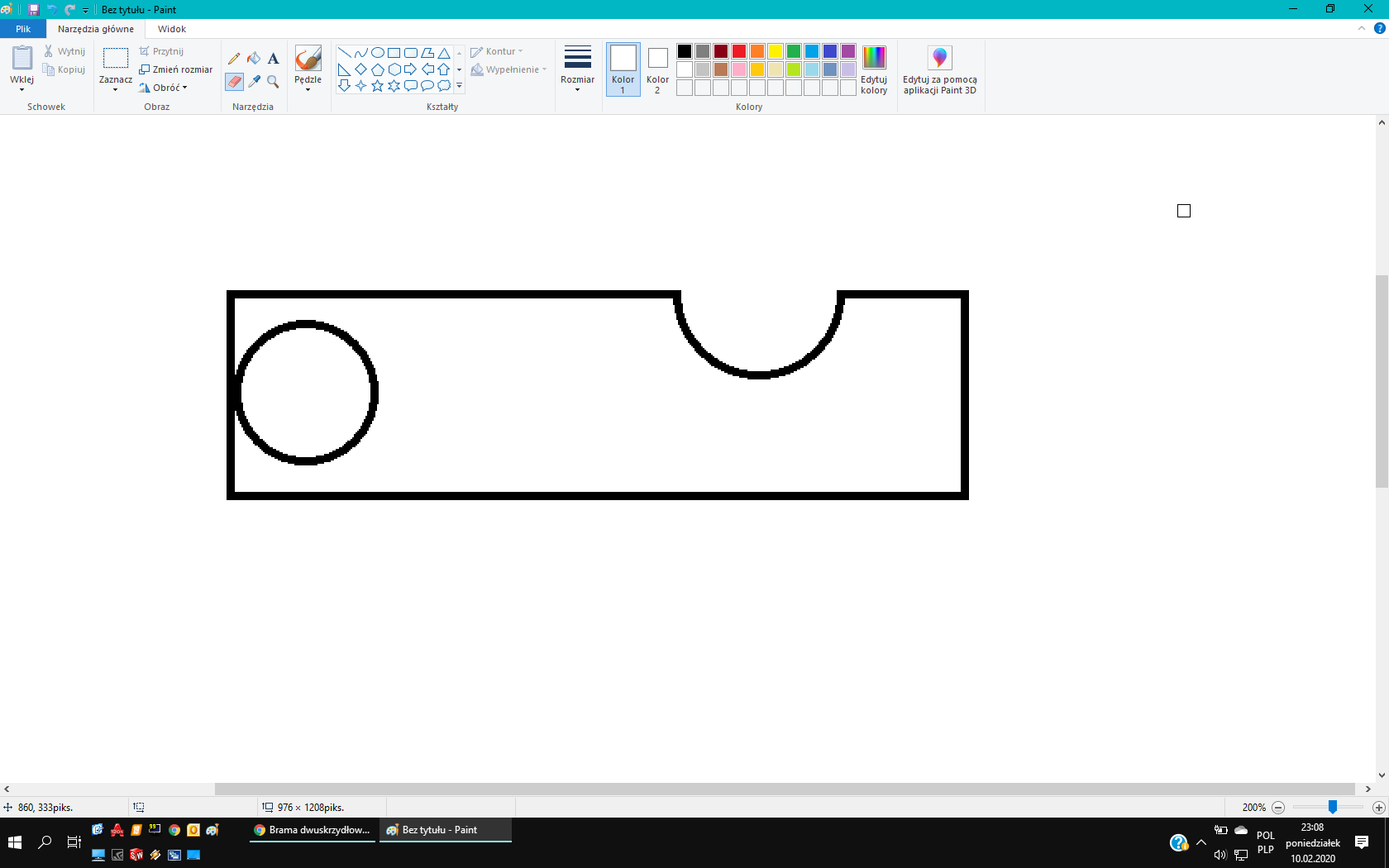Viewport: 1389px width, 868px height.
Task: Select the Text tool
Action: tap(274, 59)
